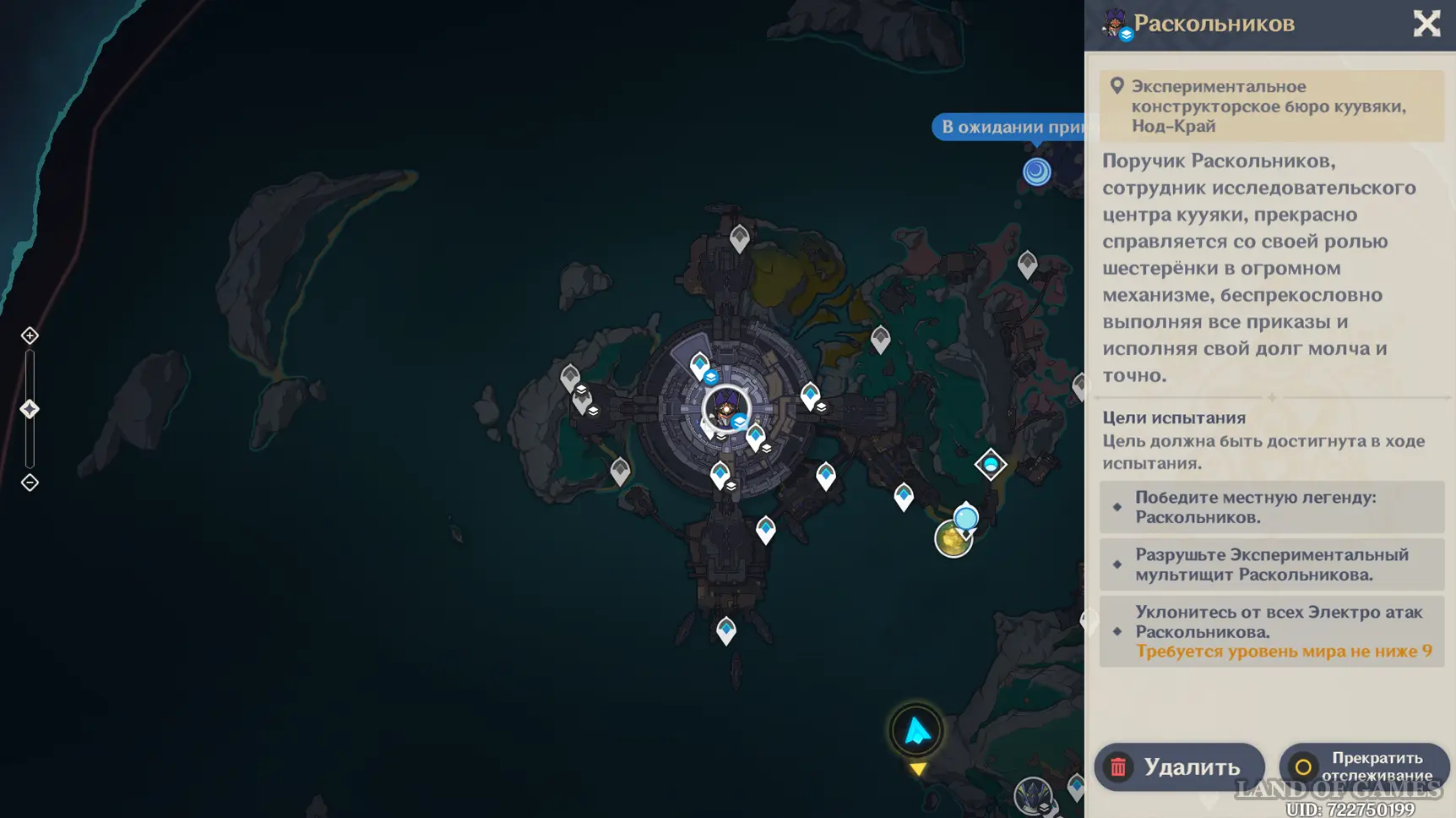Click the gray pin southwest of the fortress
This screenshot has width=1456, height=818.
620,472
